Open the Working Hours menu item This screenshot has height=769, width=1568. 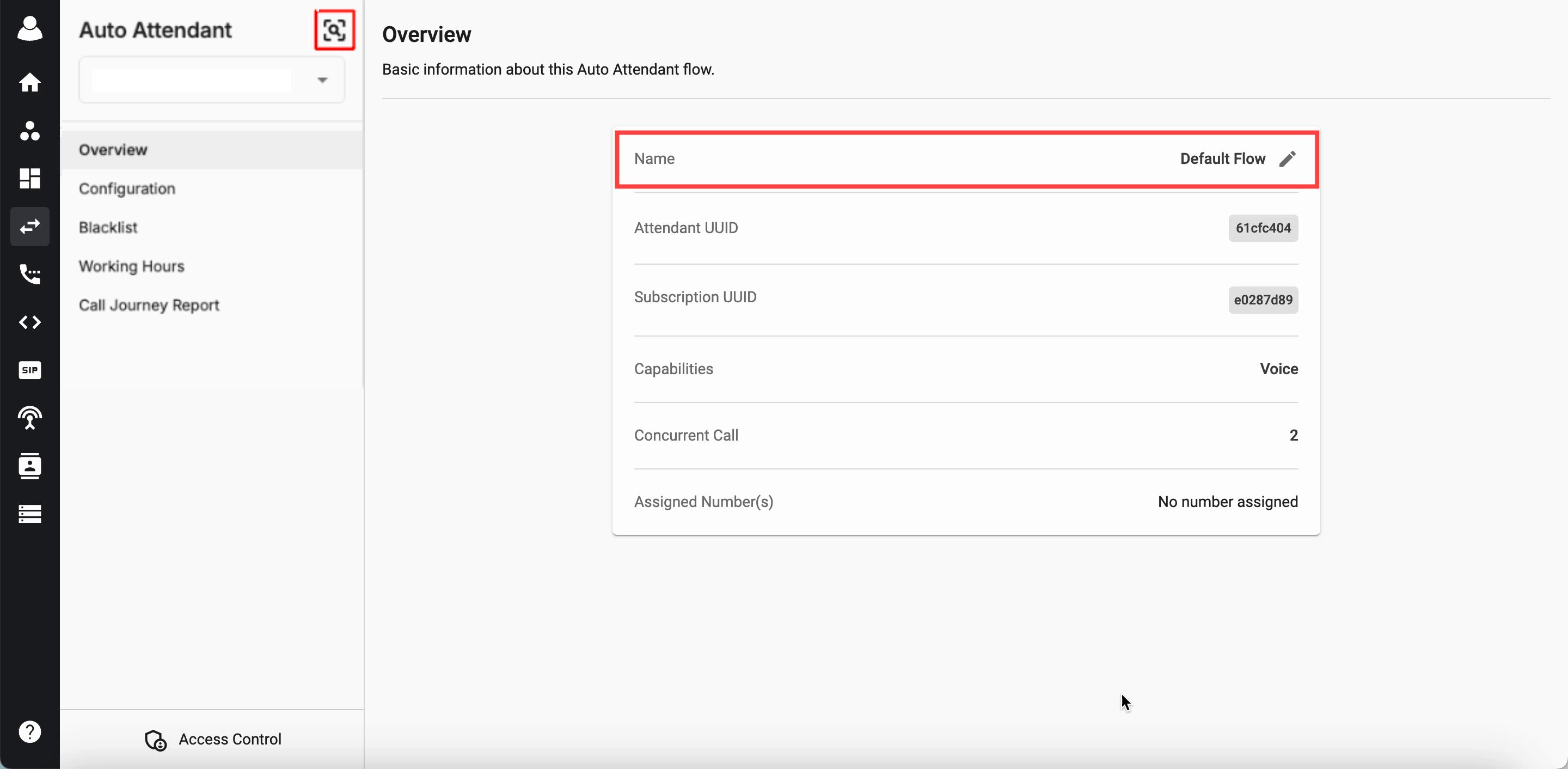click(212, 266)
